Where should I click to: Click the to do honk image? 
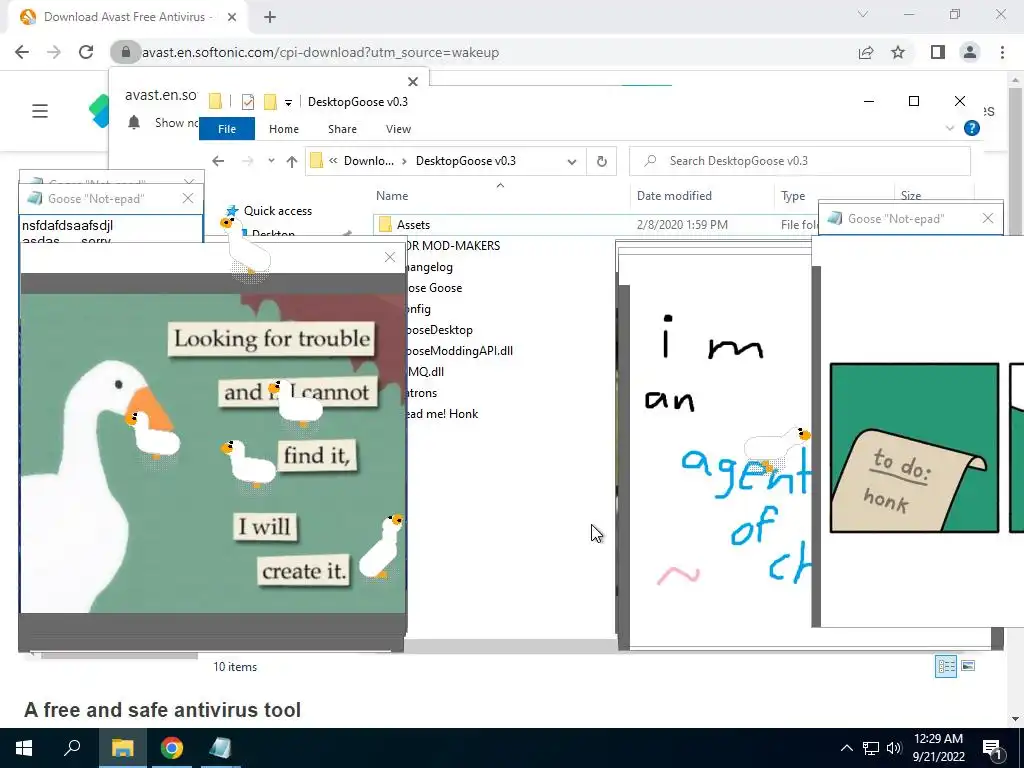914,448
